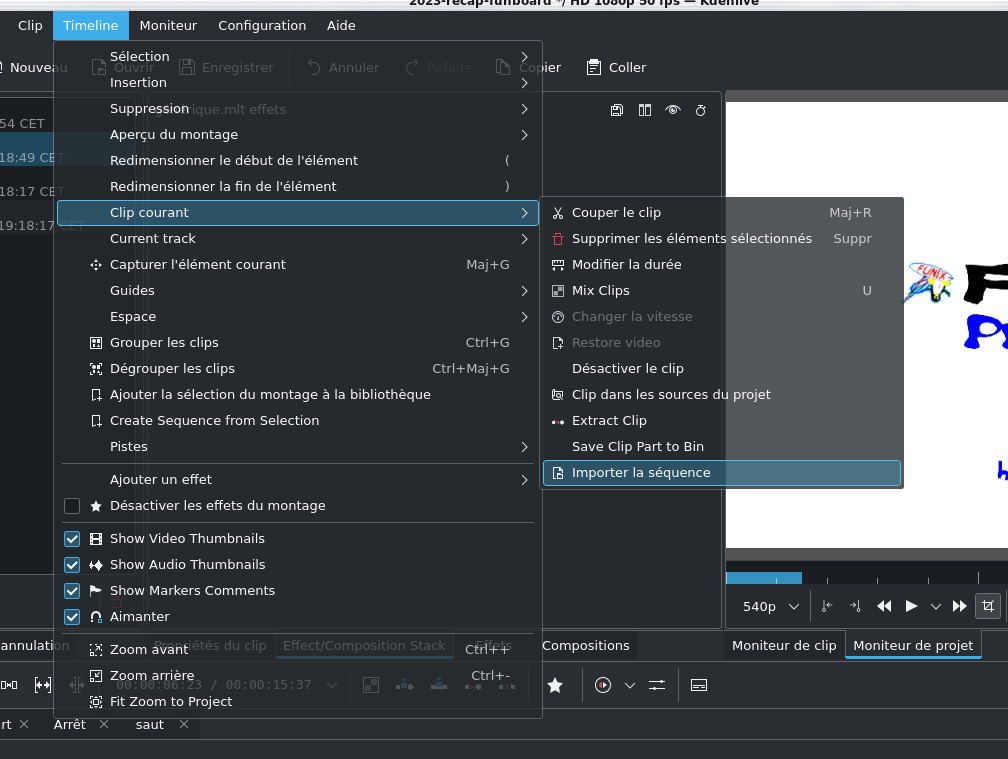
Task: Click the fit zoom arrows icon in timeline toolbar
Action: [42, 686]
